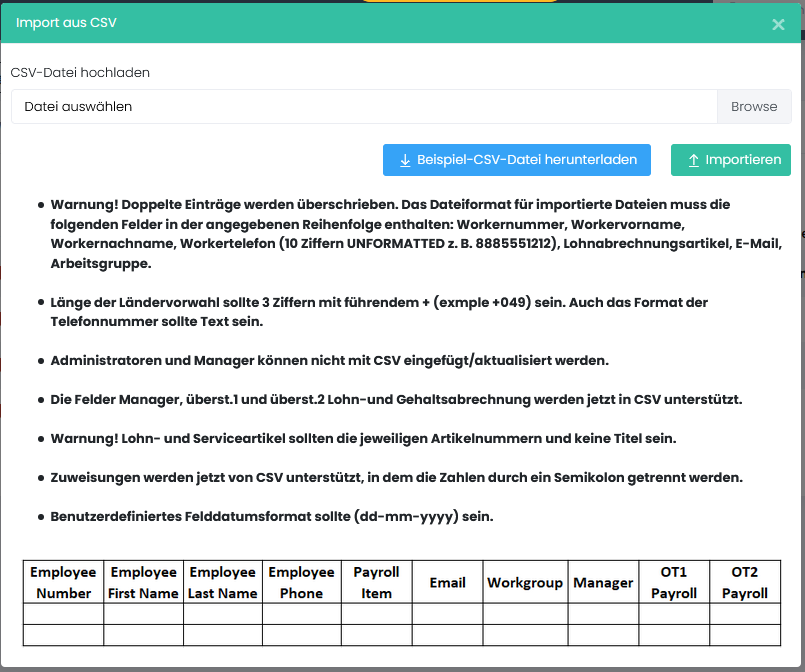
Task: Select the Employee Phone column header
Action: [301, 582]
